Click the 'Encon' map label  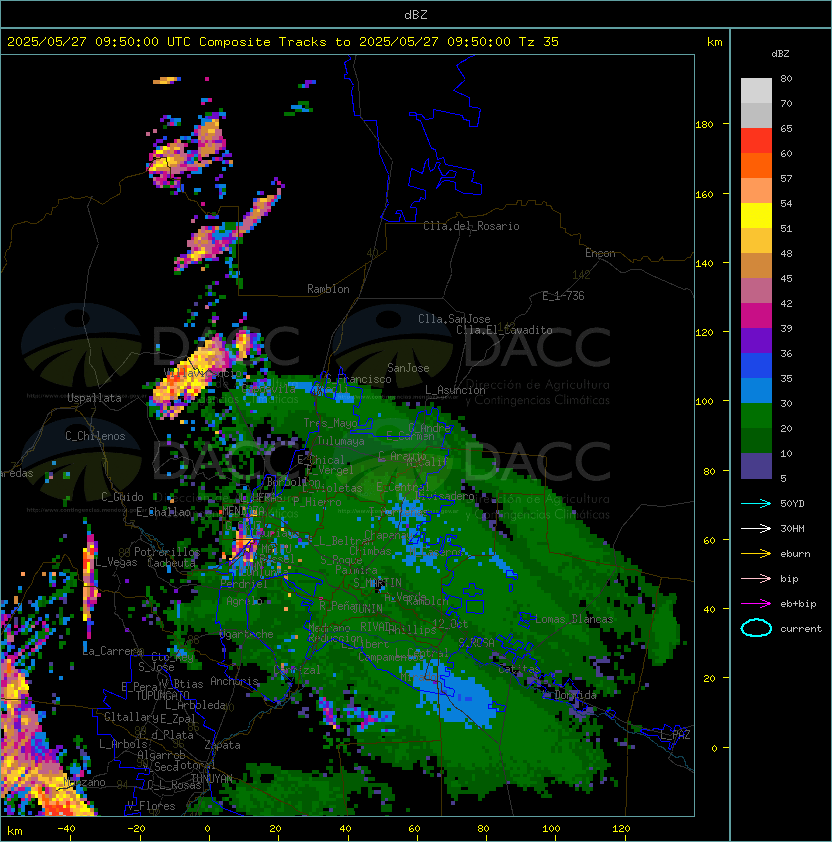[x=600, y=253]
